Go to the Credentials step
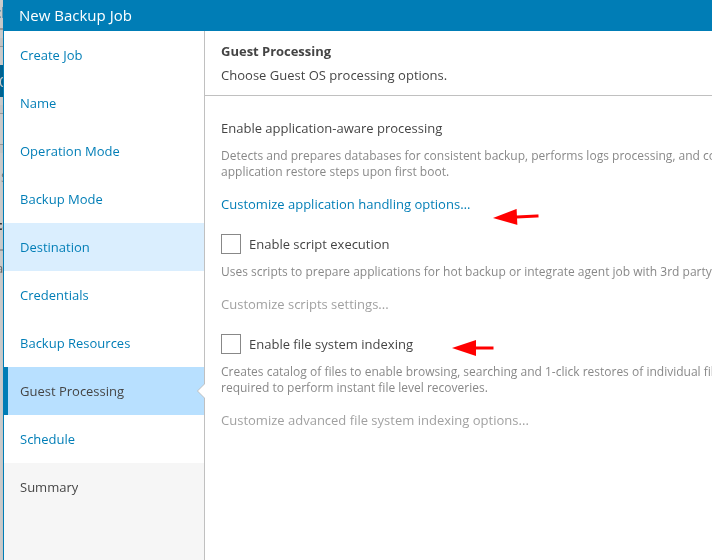 [54, 296]
